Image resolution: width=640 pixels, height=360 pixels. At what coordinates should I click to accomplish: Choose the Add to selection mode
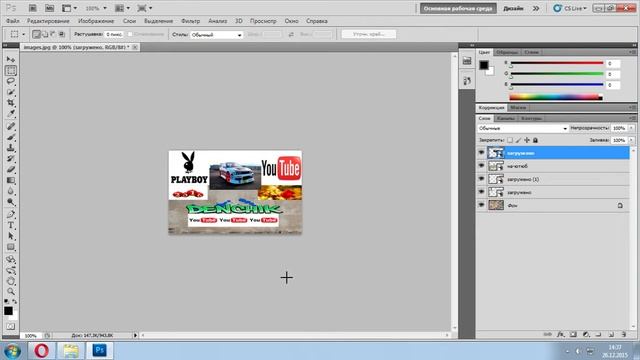point(45,34)
